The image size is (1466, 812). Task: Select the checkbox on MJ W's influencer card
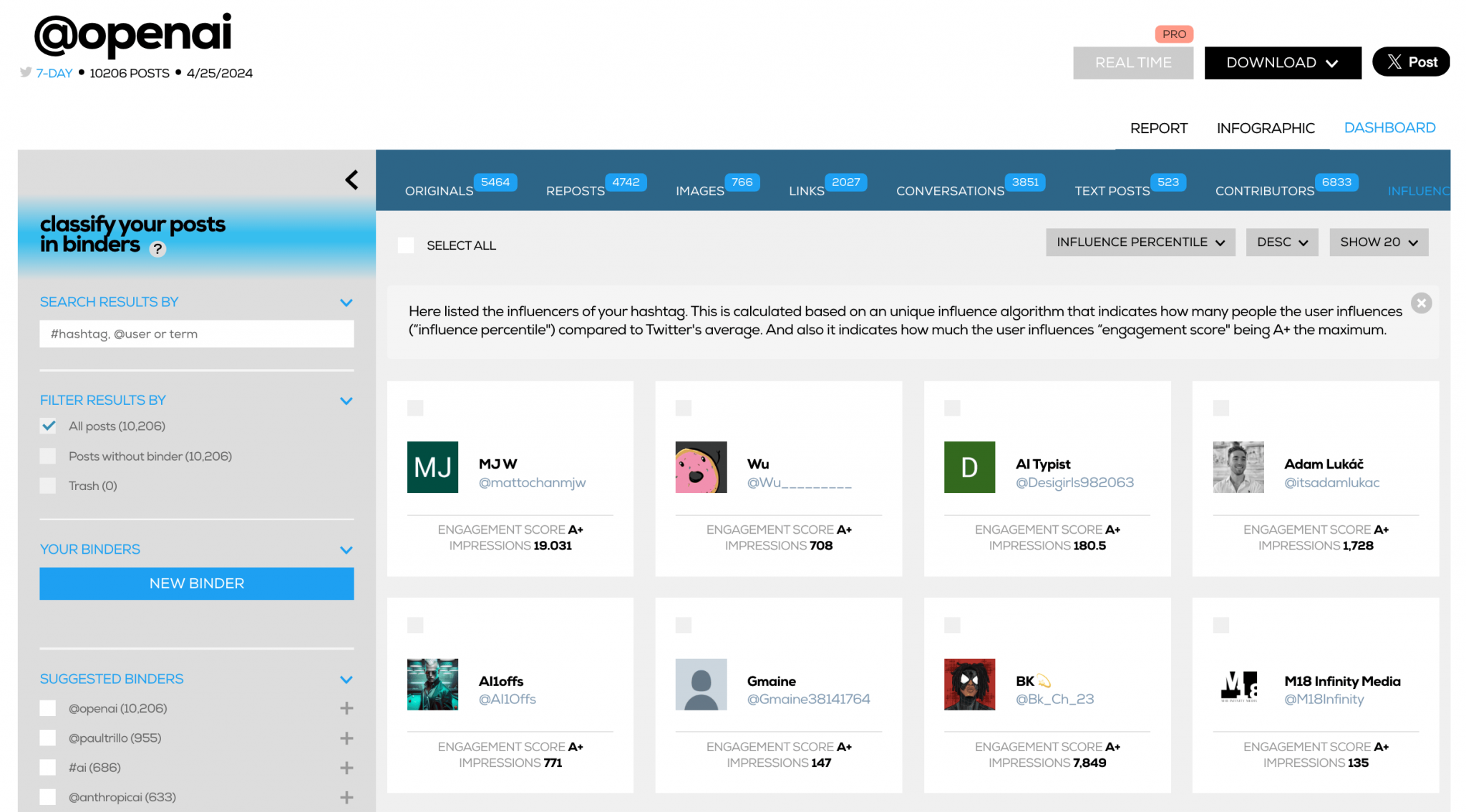[x=415, y=407]
